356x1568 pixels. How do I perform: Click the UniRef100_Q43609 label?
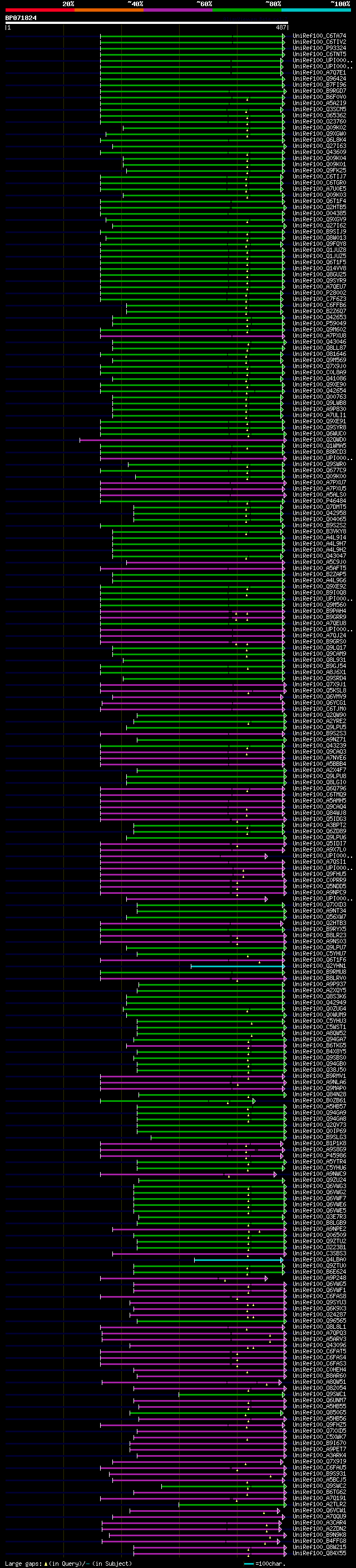click(319, 152)
